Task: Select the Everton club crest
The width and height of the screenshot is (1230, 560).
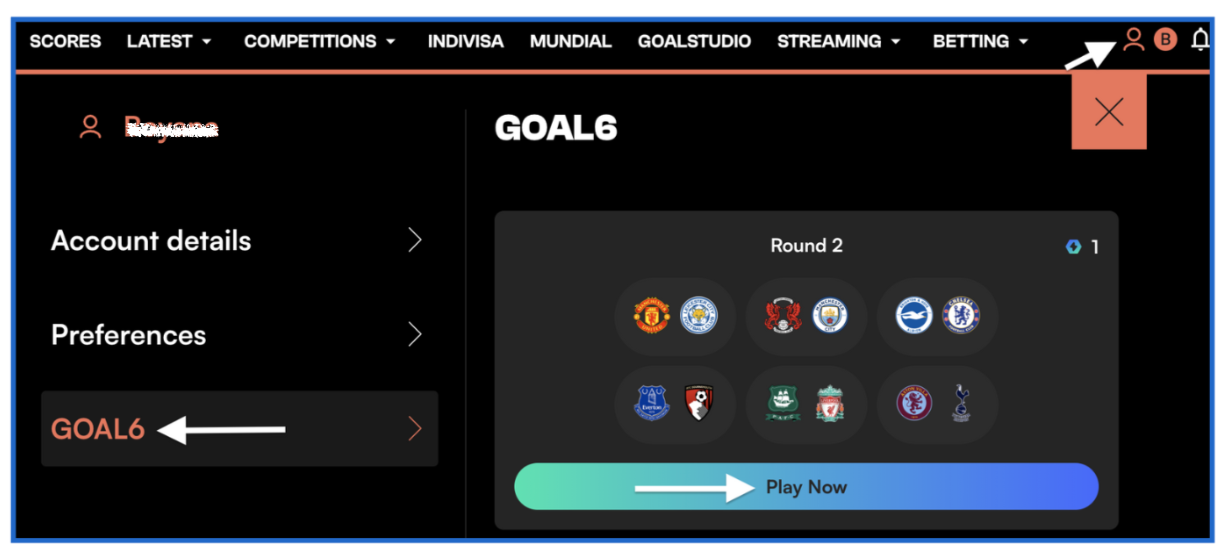Action: 652,404
